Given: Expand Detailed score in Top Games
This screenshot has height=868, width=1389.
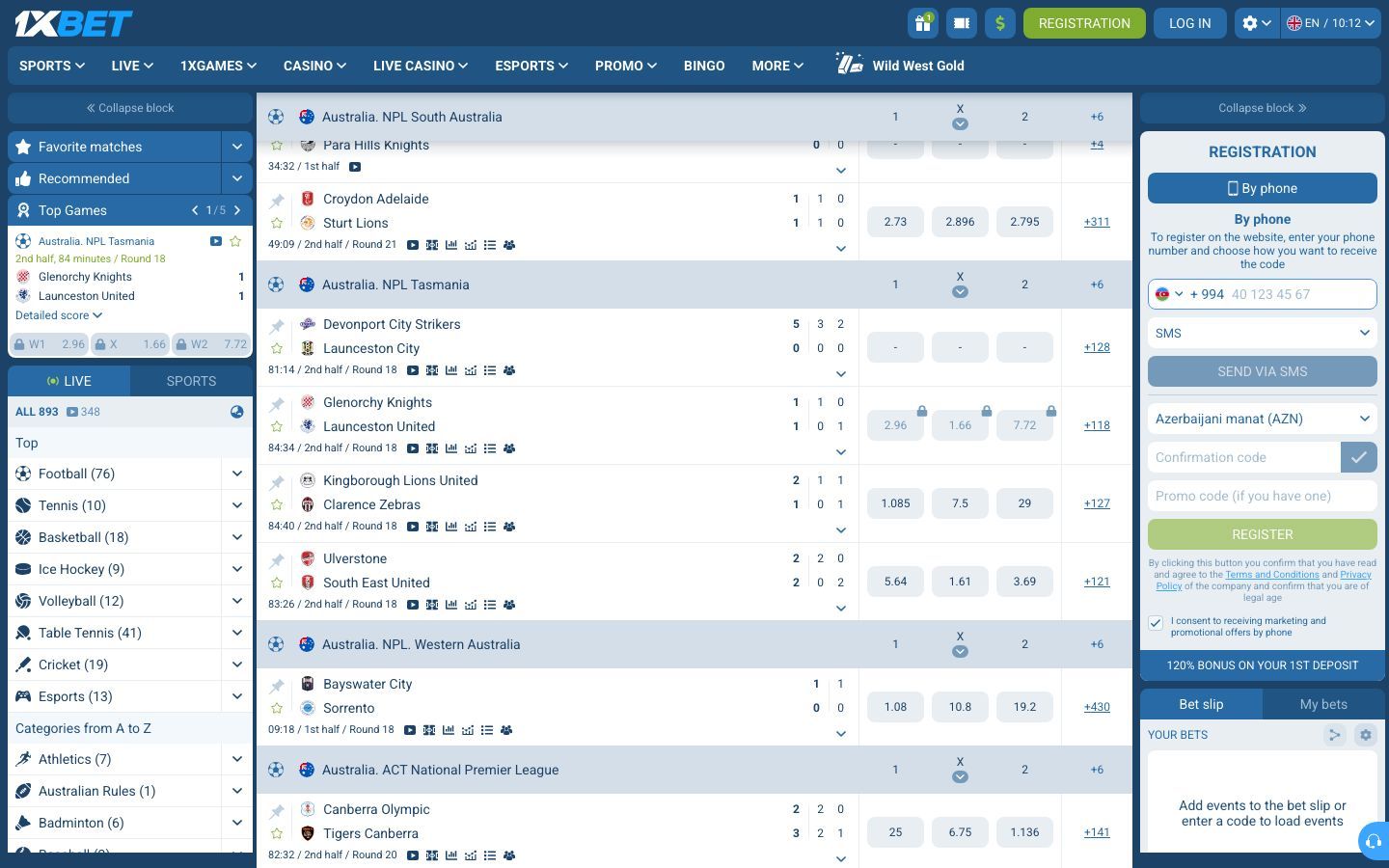Looking at the screenshot, I should click(x=59, y=315).
